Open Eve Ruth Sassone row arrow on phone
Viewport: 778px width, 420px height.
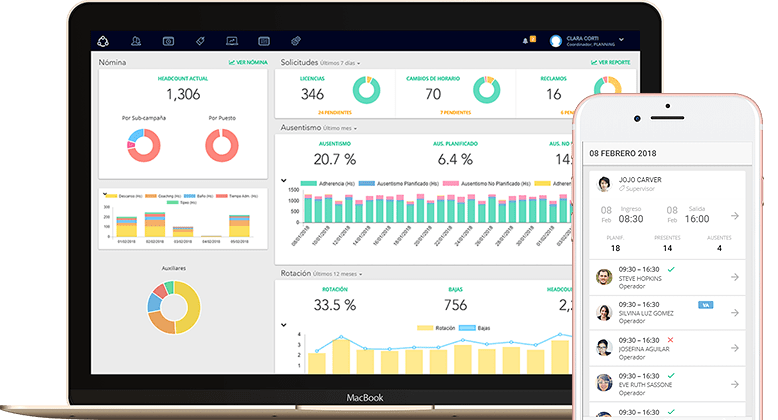click(x=735, y=384)
